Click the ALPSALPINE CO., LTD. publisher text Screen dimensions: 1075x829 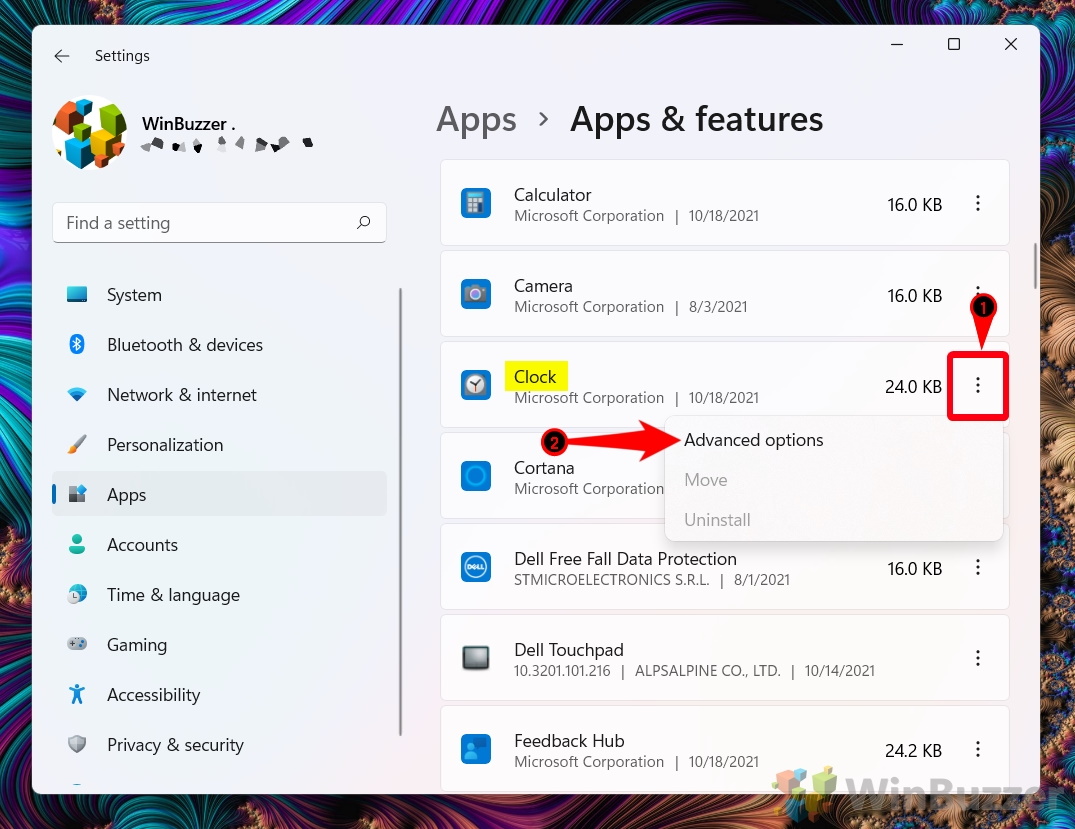[x=708, y=671]
